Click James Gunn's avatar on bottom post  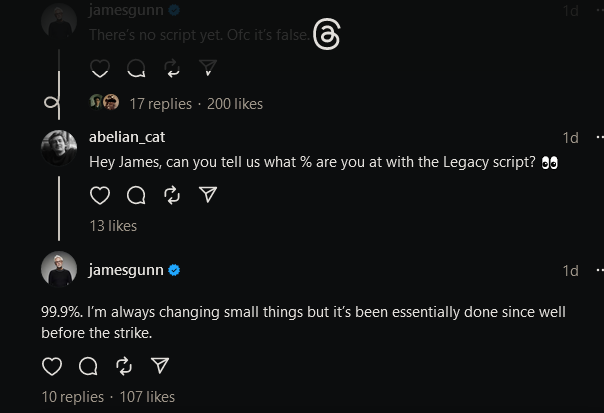[x=59, y=270]
